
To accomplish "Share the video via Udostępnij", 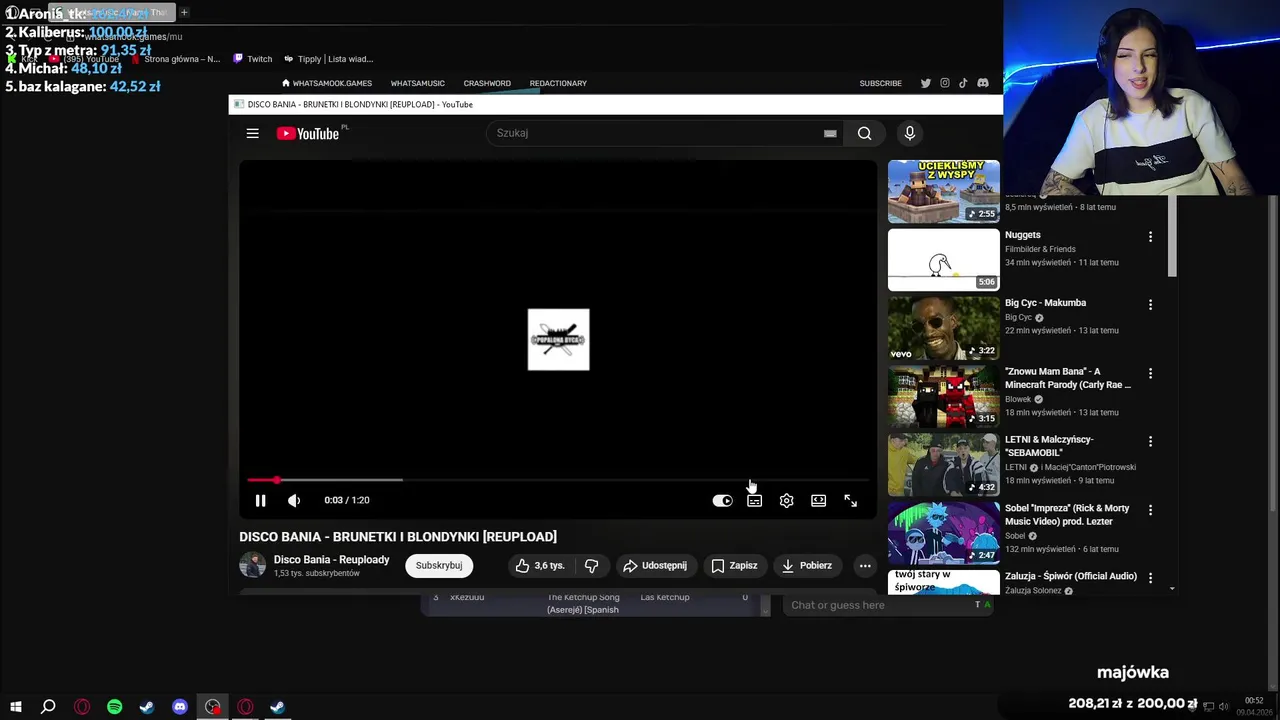I will coord(656,565).
